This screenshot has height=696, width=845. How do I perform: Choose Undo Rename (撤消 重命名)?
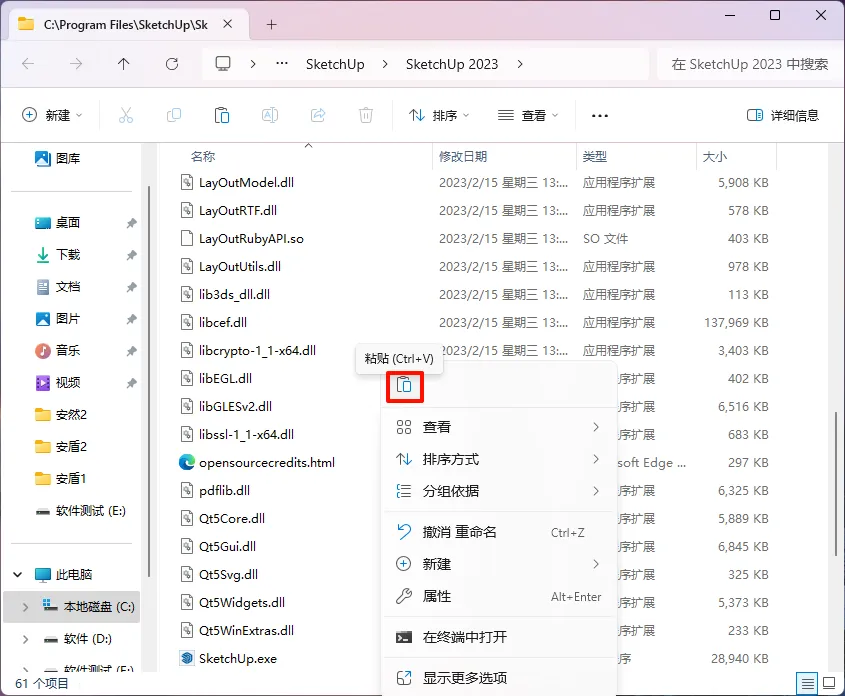(x=498, y=532)
